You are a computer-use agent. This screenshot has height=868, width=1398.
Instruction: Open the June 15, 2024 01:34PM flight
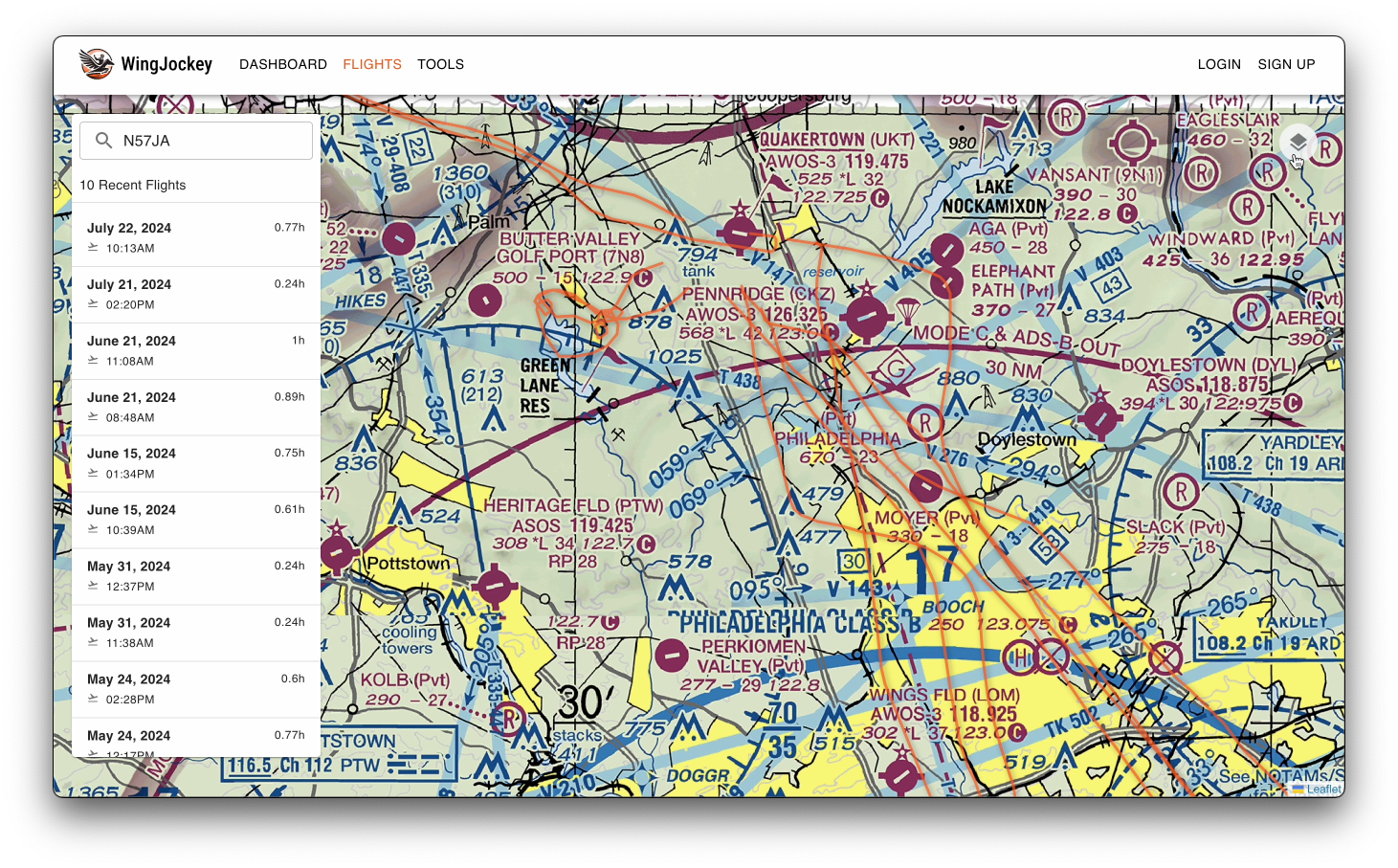coord(196,464)
